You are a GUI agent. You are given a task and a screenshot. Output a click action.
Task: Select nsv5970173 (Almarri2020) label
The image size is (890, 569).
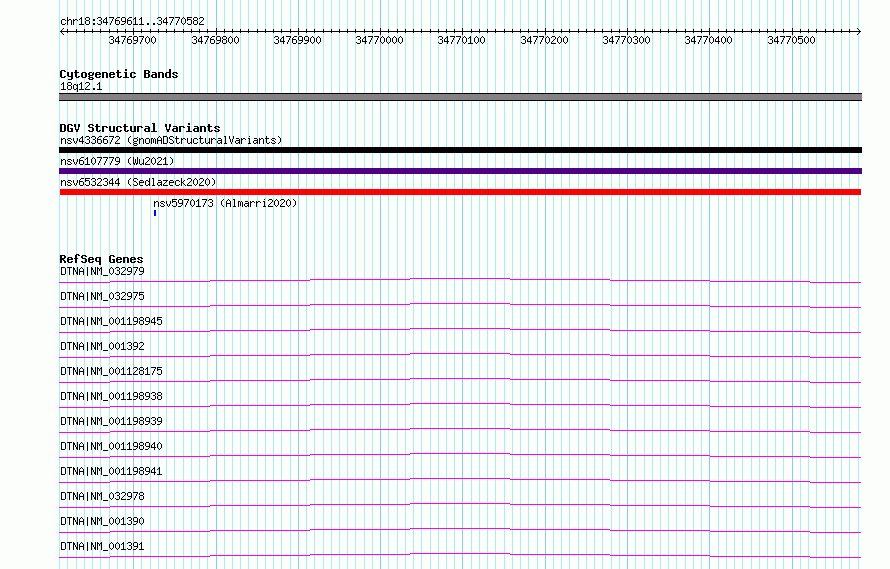coord(225,203)
